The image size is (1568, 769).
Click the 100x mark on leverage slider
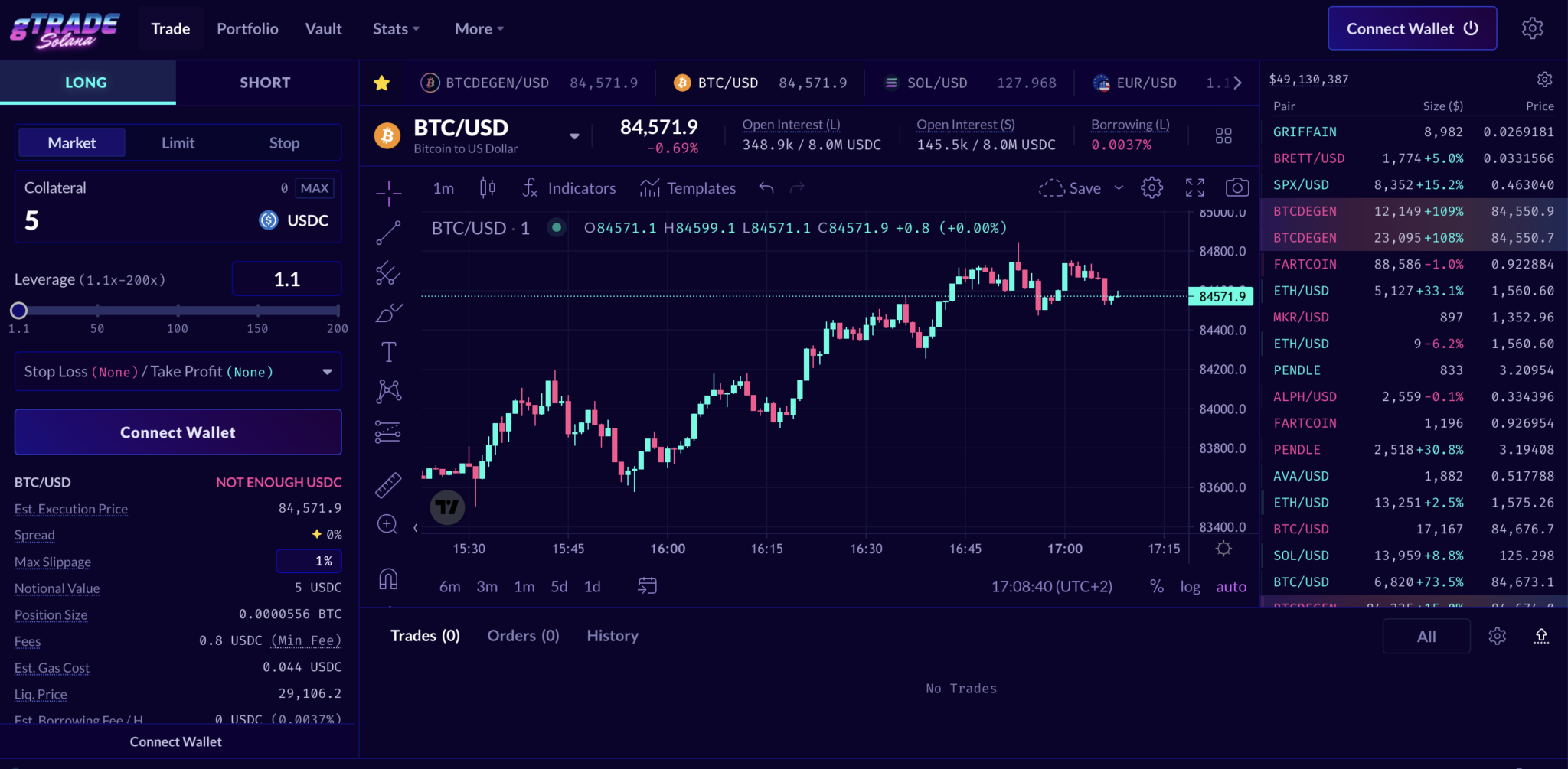pos(178,310)
